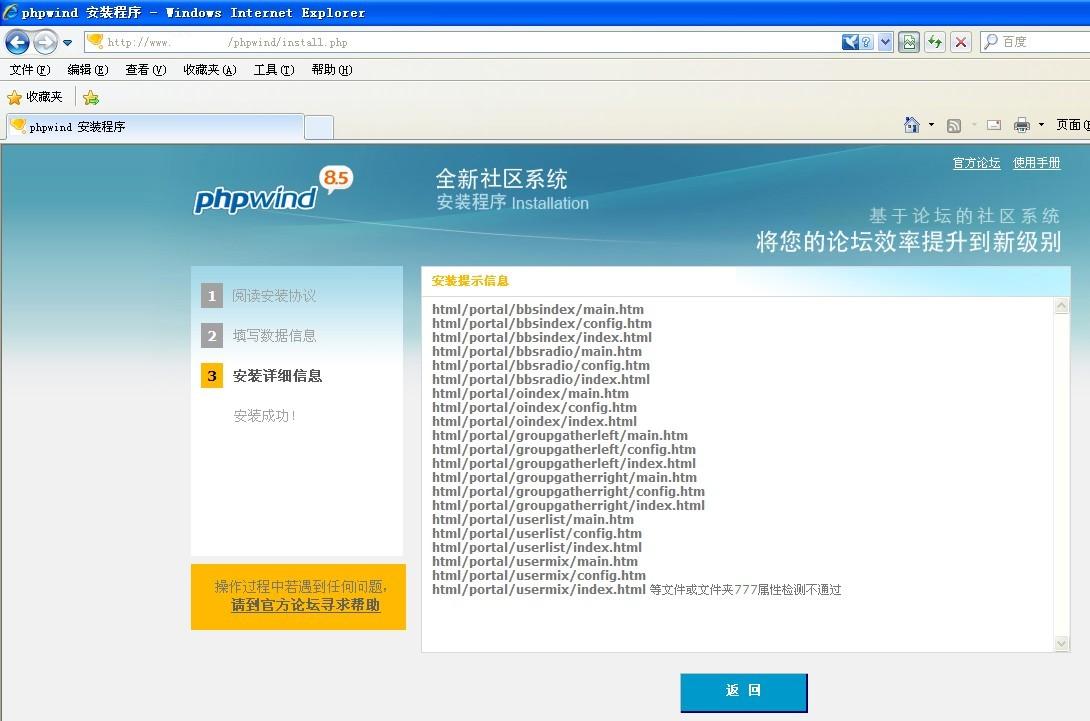Click html/portal/bbsindex/main.htm line
The height and width of the screenshot is (721, 1090).
[x=537, y=309]
